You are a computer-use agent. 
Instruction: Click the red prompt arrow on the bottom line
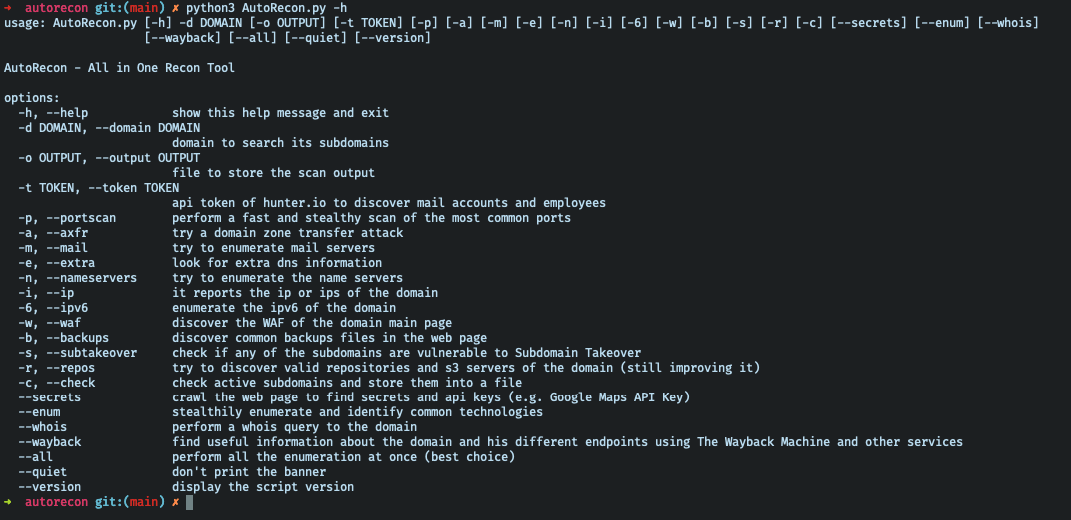[x=9, y=502]
